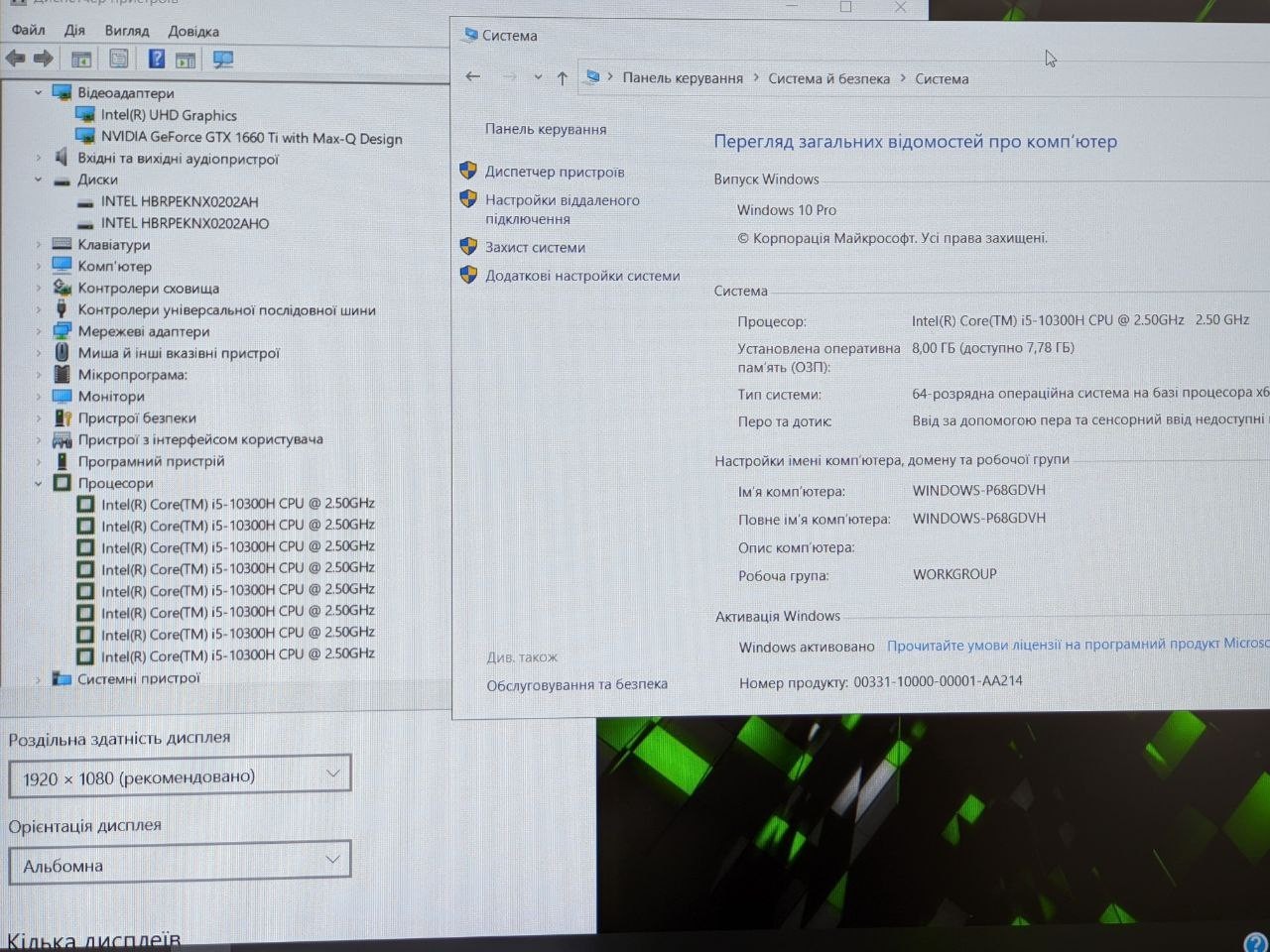Click the back arrow in Система window
1270x952 pixels.
tap(473, 76)
